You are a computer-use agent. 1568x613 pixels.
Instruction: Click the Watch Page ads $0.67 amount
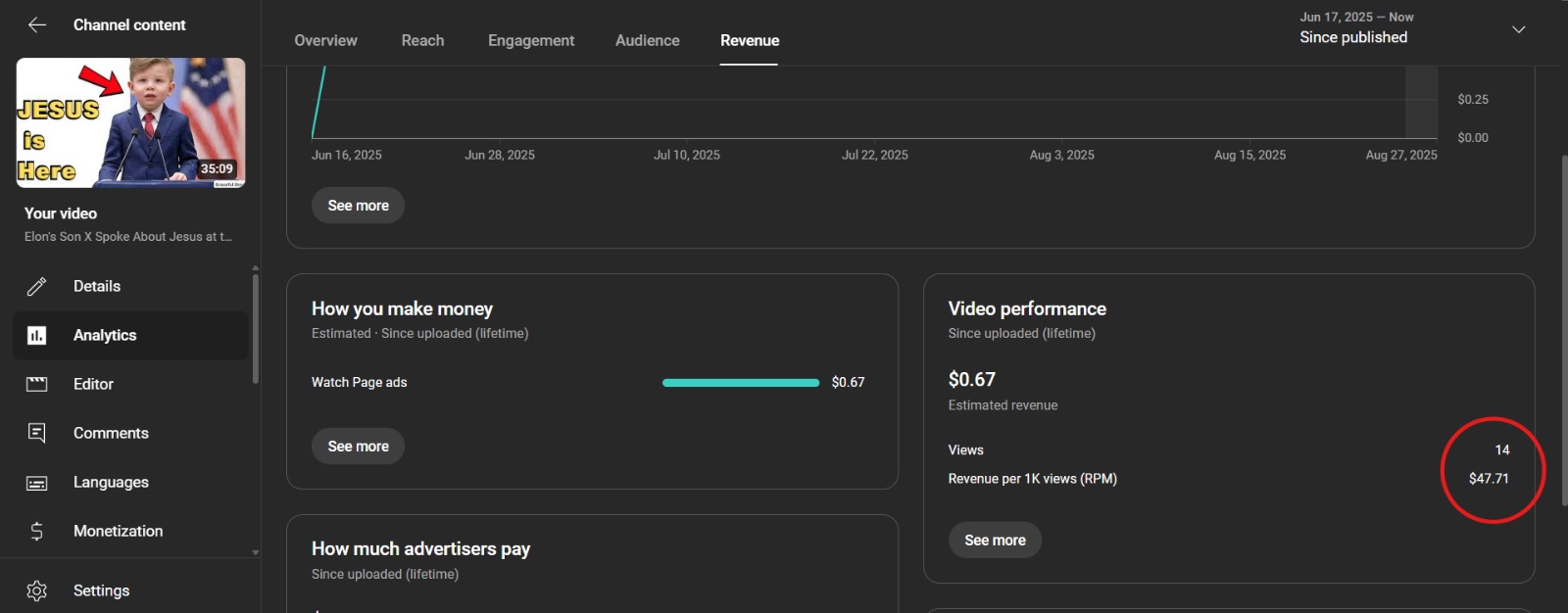tap(848, 383)
